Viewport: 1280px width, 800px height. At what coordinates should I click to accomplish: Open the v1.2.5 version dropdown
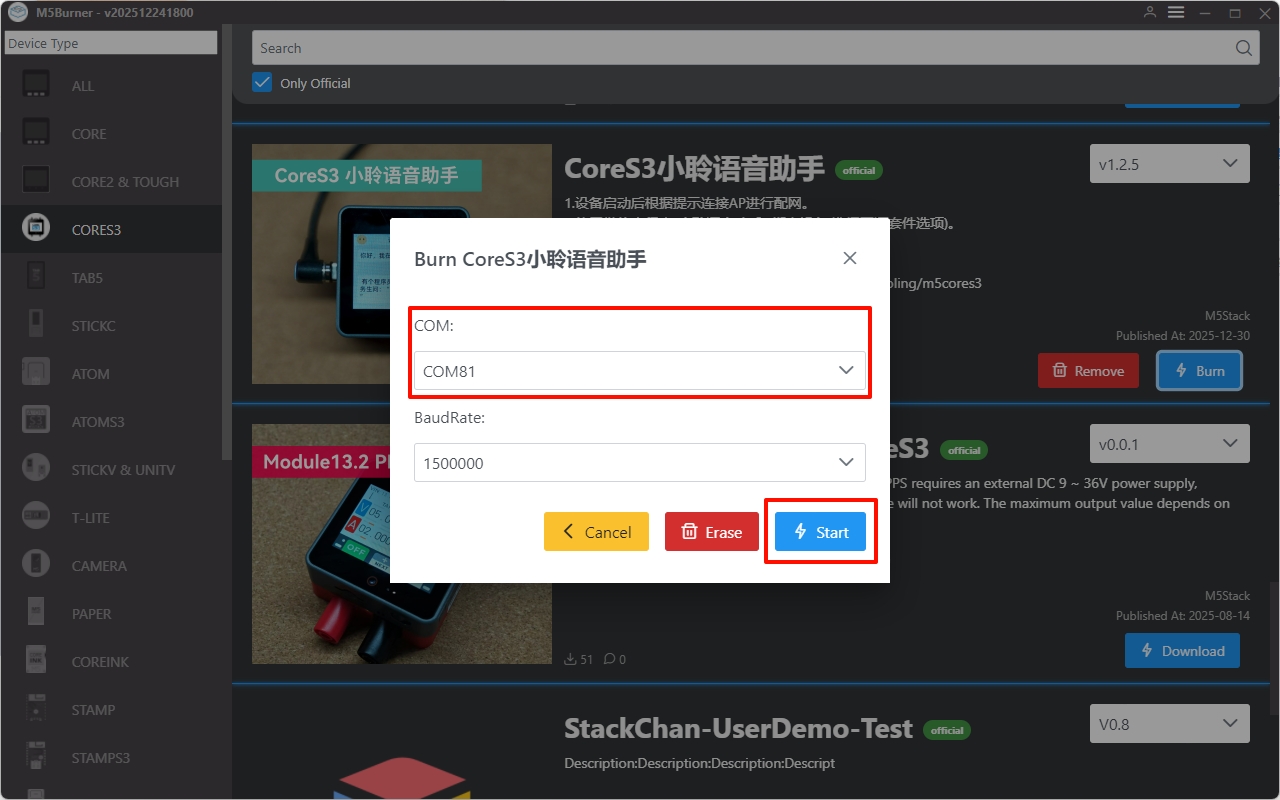[x=1169, y=164]
